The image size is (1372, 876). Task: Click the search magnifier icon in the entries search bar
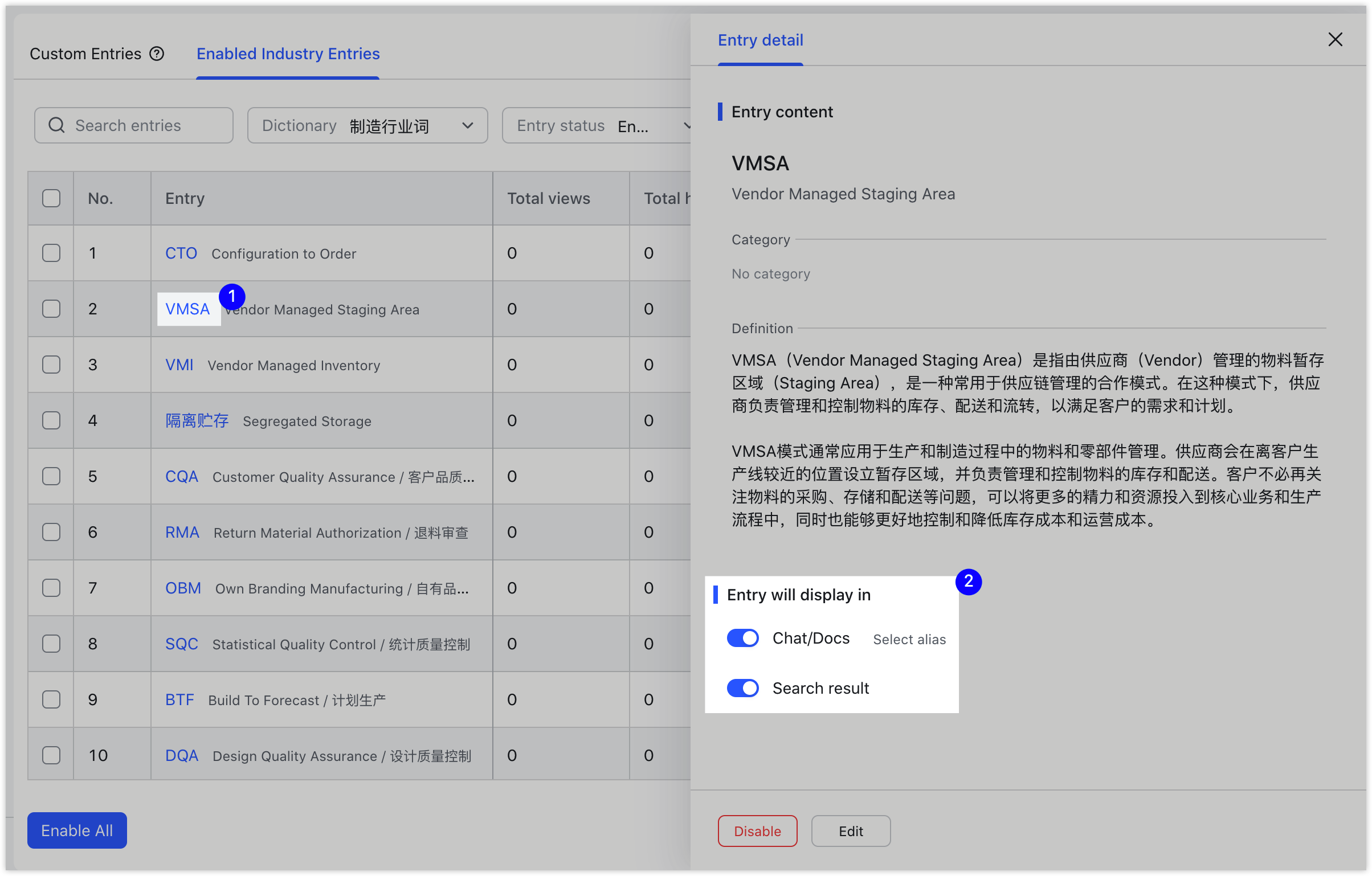(x=56, y=125)
